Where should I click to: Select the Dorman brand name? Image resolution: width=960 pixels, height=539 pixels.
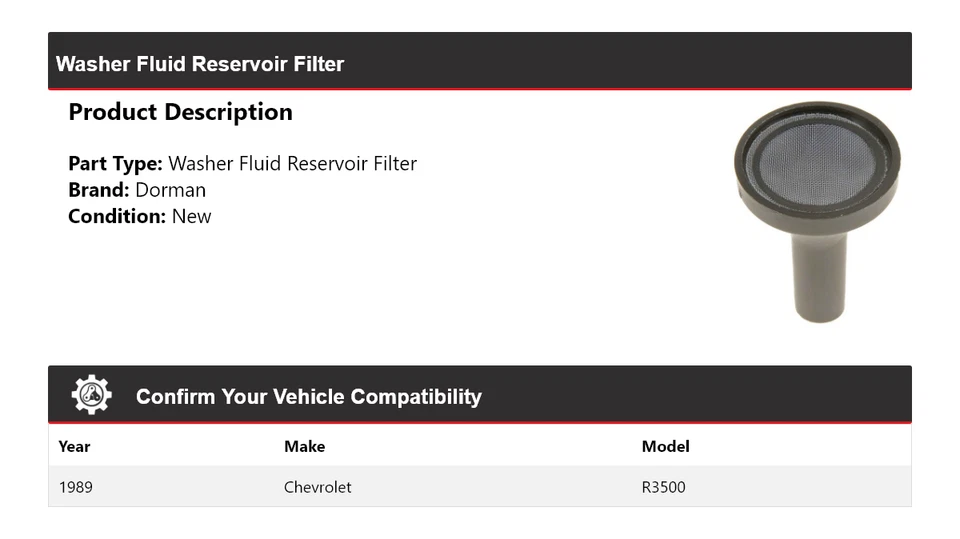170,190
